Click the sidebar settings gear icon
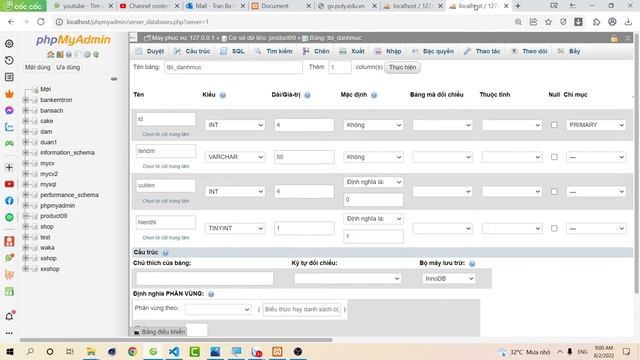The width and height of the screenshot is (640, 360). pyautogui.click(x=9, y=44)
